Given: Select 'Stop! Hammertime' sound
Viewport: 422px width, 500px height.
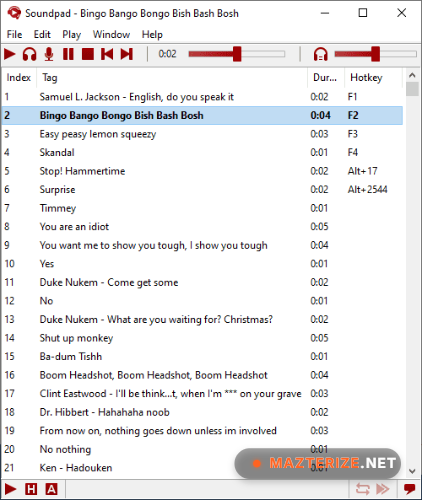Looking at the screenshot, I should click(202, 171).
